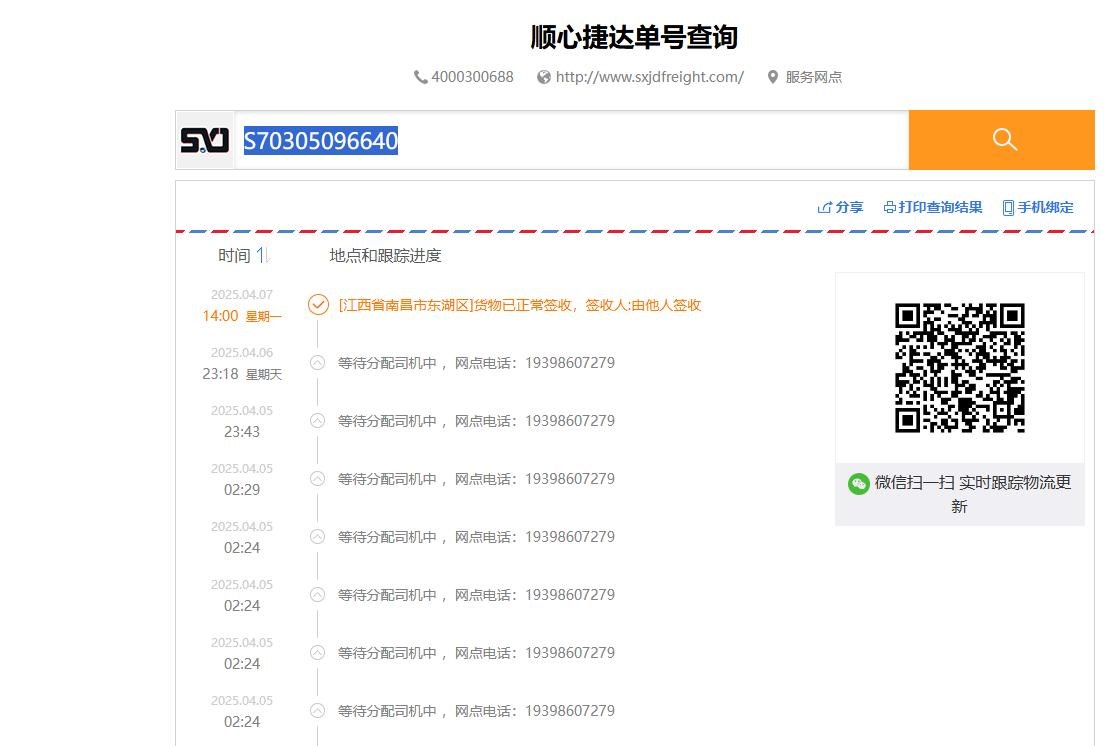Click the 23:43 timestamp
Image resolution: width=1109 pixels, height=746 pixels.
pos(242,432)
